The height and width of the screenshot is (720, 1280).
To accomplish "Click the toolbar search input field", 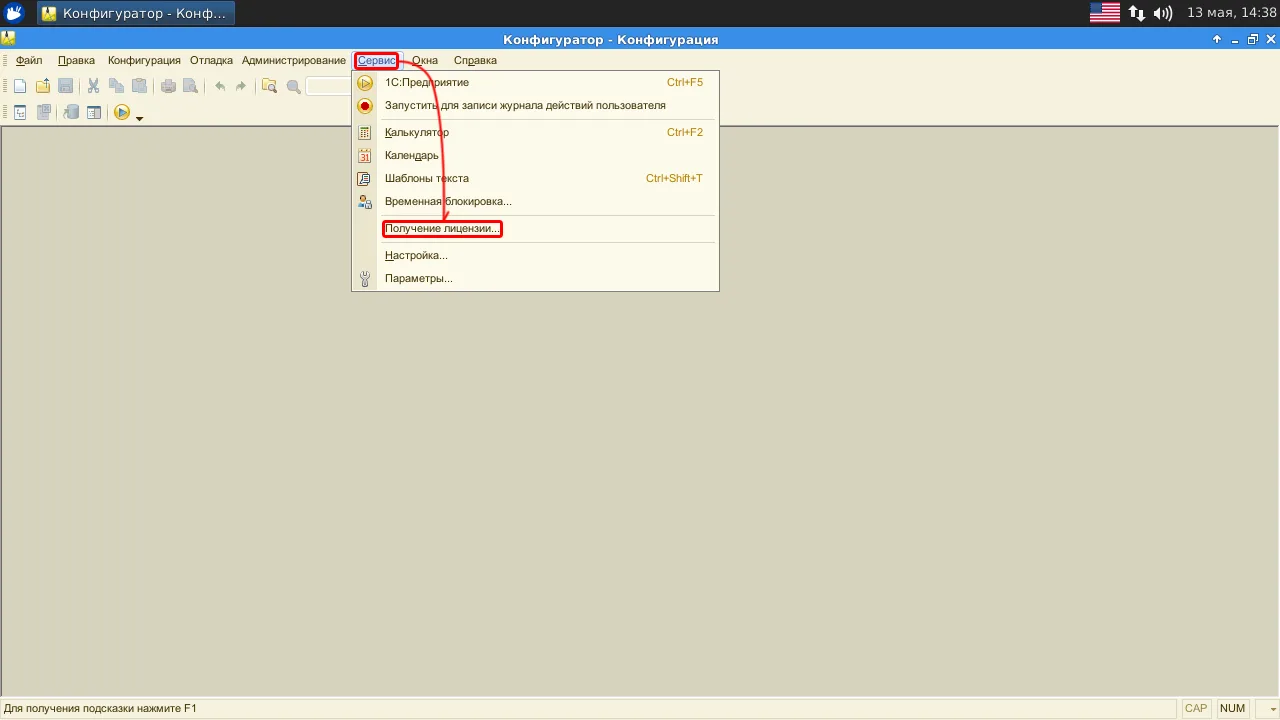I will point(329,86).
